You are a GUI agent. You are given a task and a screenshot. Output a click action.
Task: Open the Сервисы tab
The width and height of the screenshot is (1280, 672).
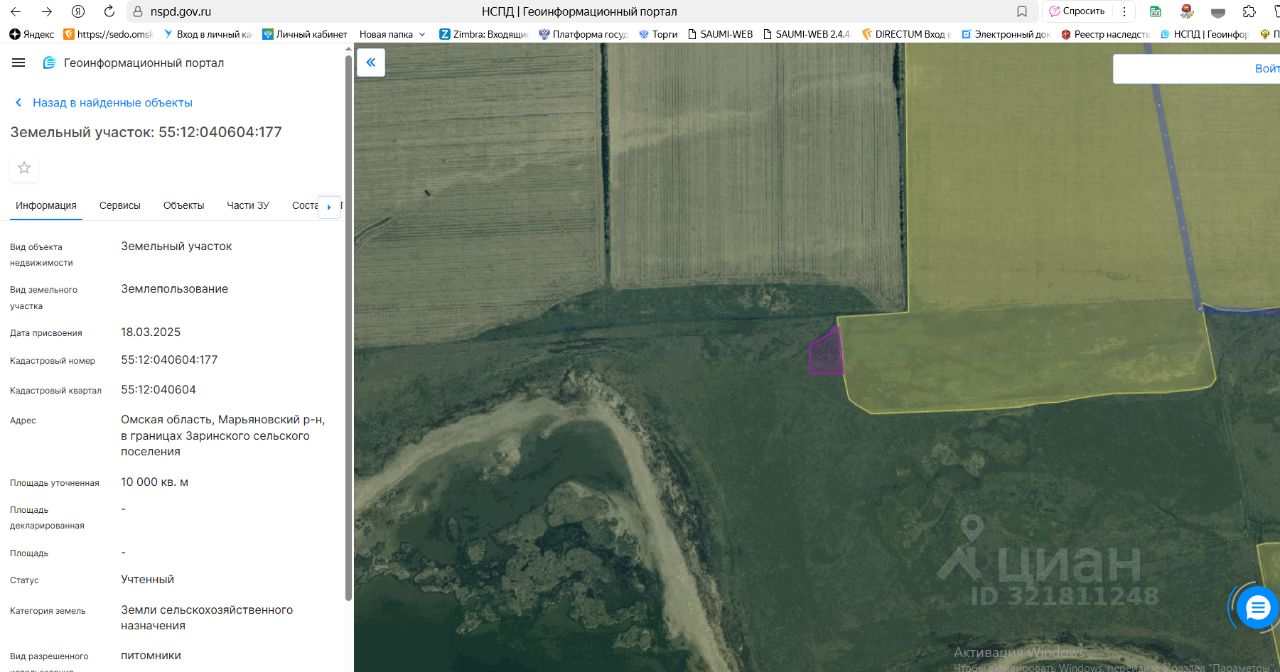tap(120, 205)
